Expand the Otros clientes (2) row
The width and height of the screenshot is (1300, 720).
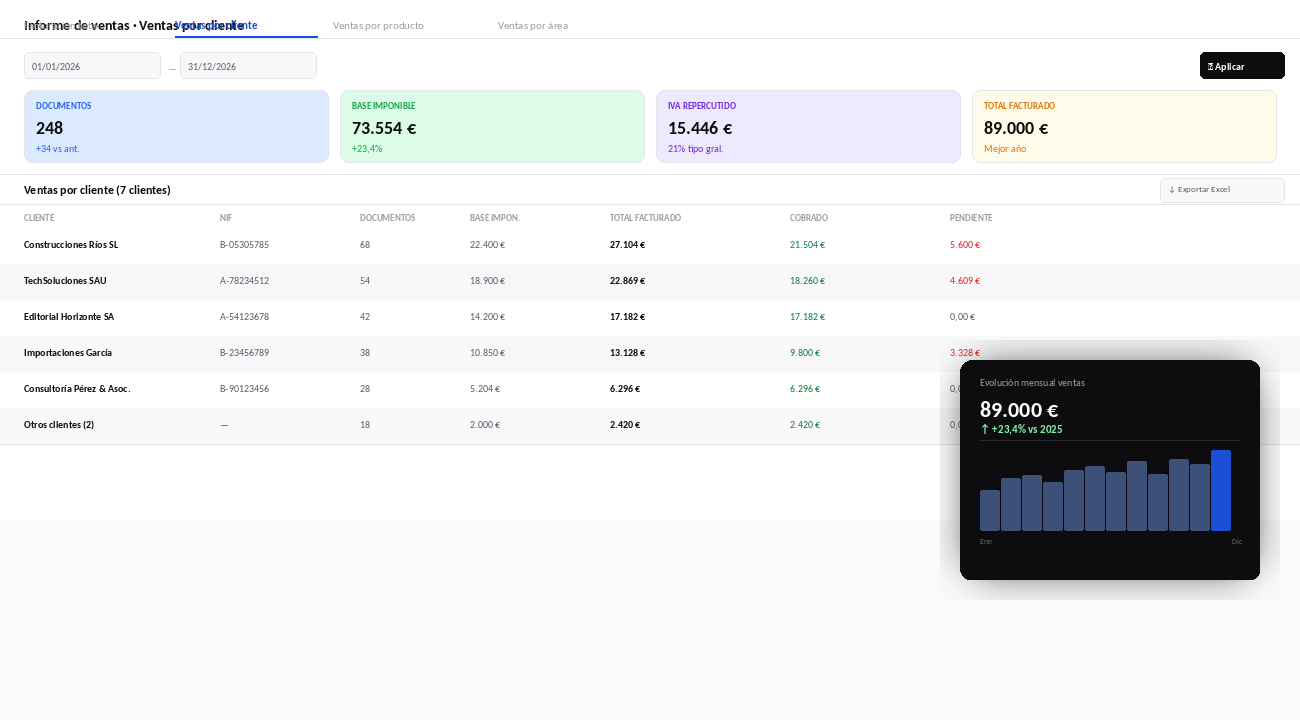(650, 425)
